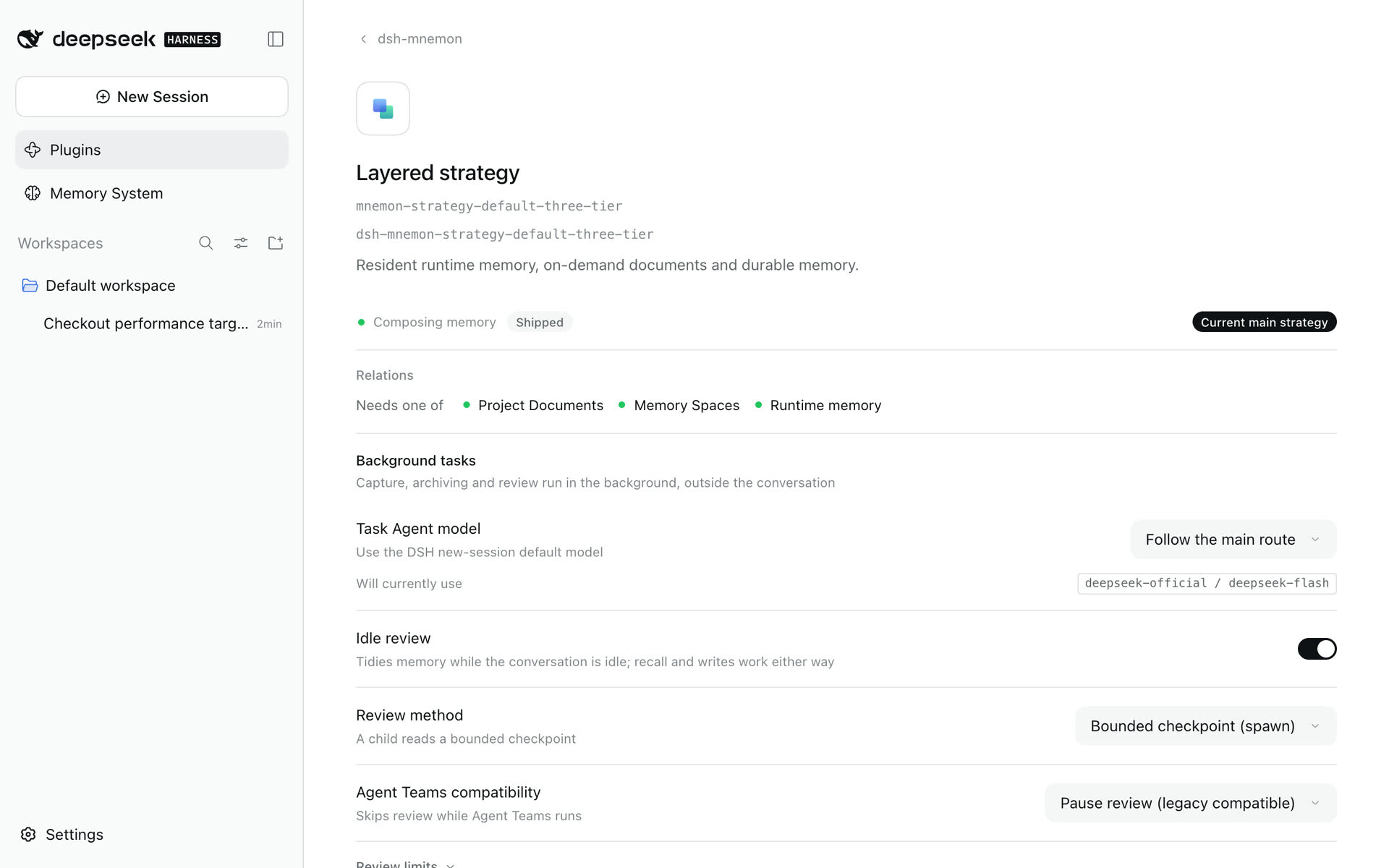Open the Memory System menu item
The height and width of the screenshot is (868, 1389).
[152, 193]
